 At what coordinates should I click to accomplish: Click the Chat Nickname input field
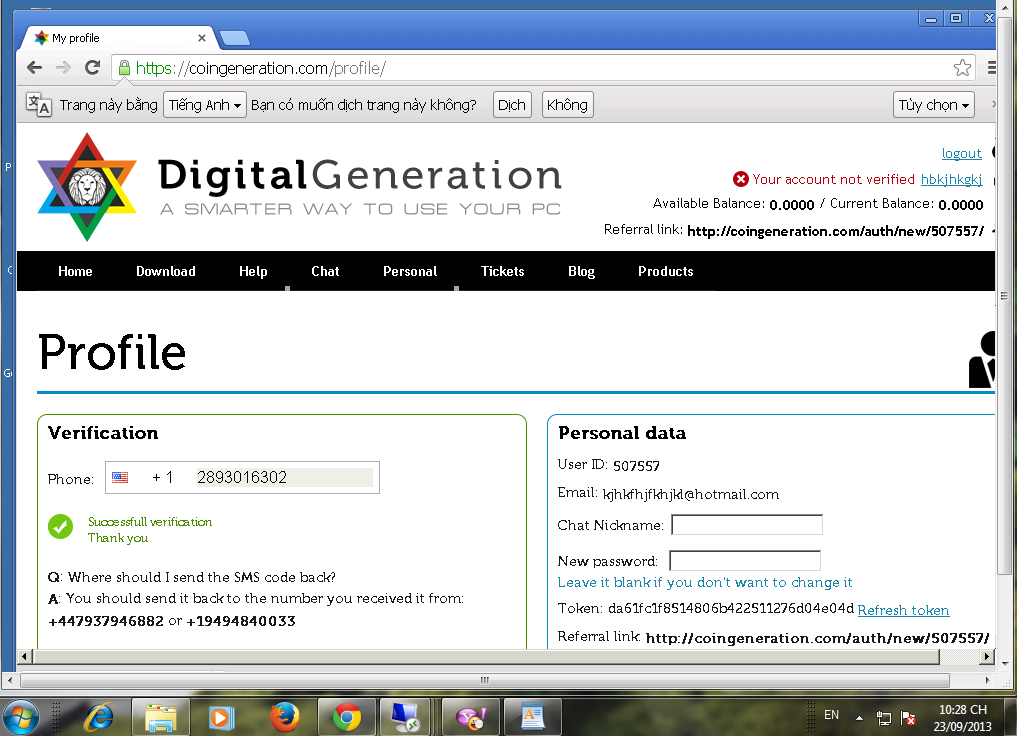(747, 525)
